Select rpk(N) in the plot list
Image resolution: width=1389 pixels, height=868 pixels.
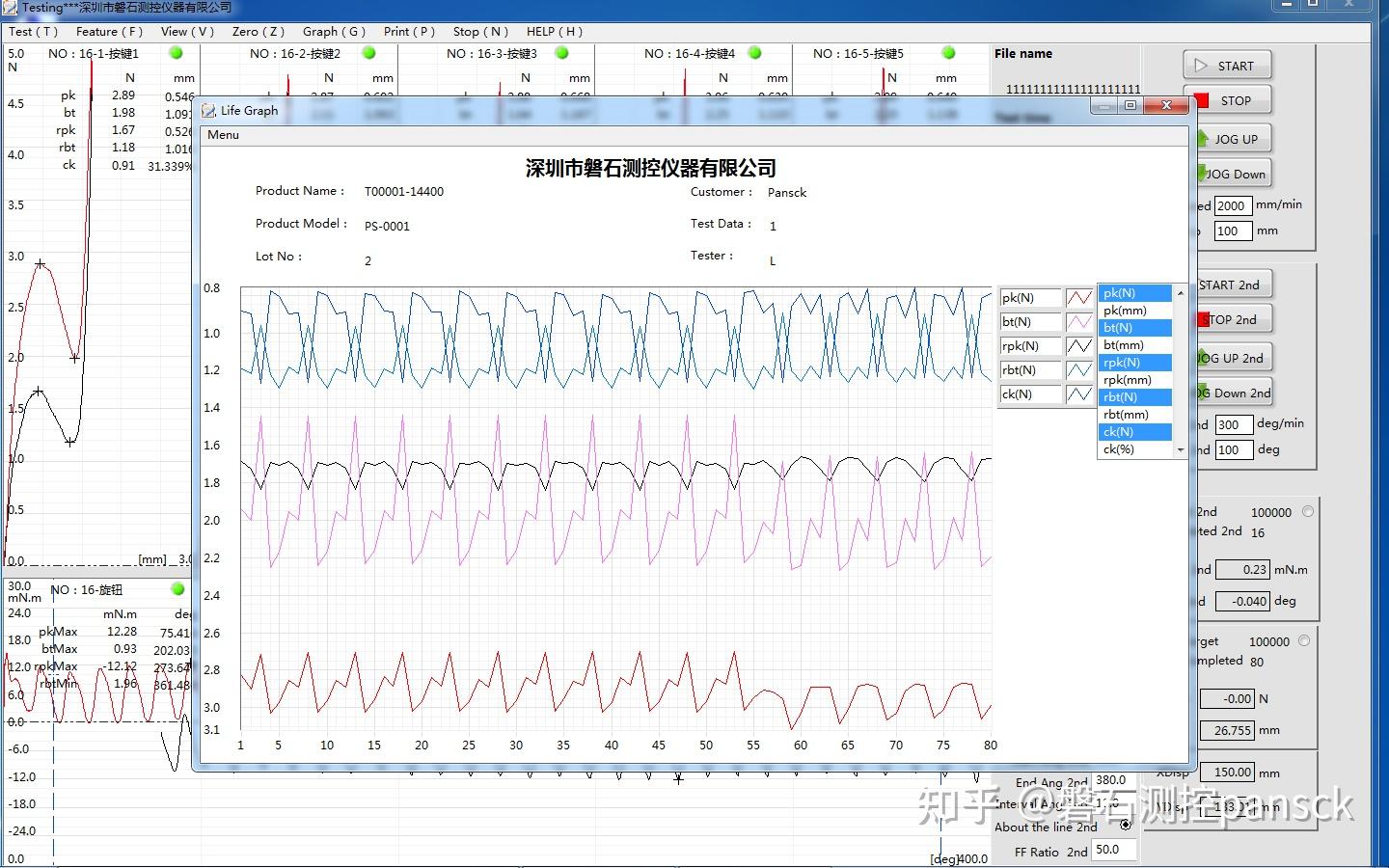click(x=1135, y=363)
